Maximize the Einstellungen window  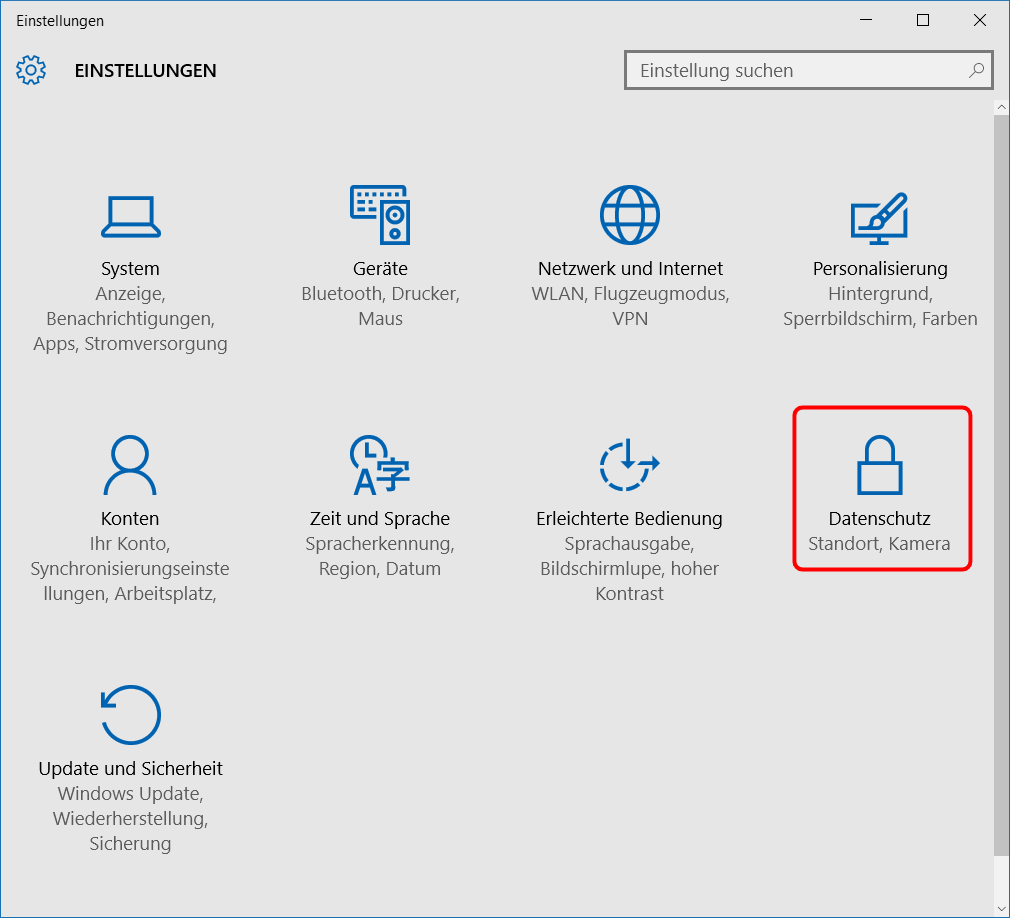[923, 20]
